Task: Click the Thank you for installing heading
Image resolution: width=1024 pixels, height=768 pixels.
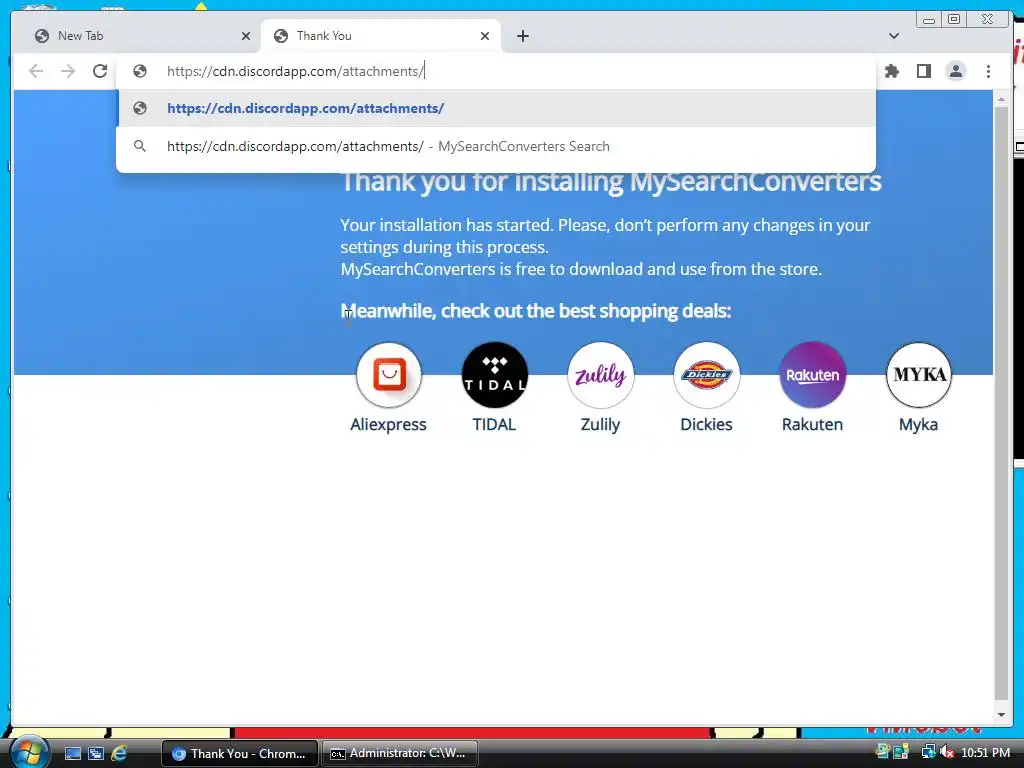Action: 611,182
